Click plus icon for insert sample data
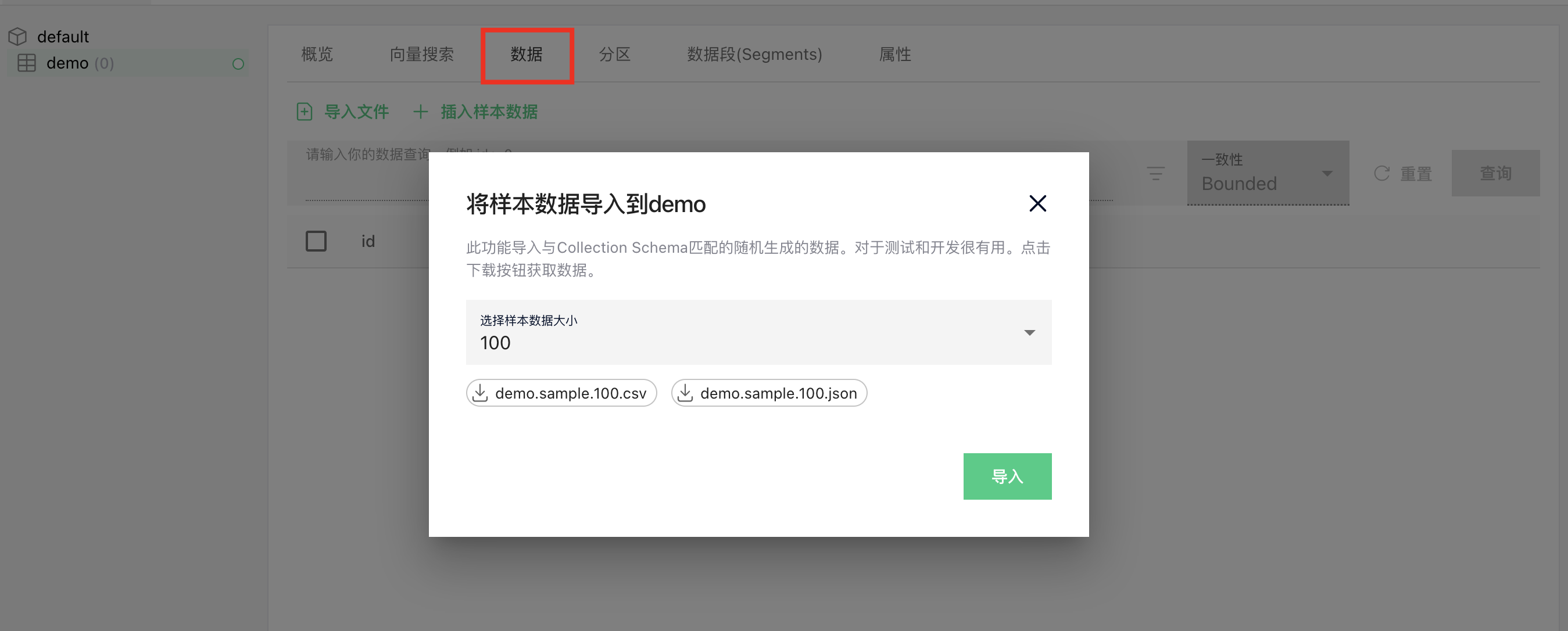 [421, 112]
